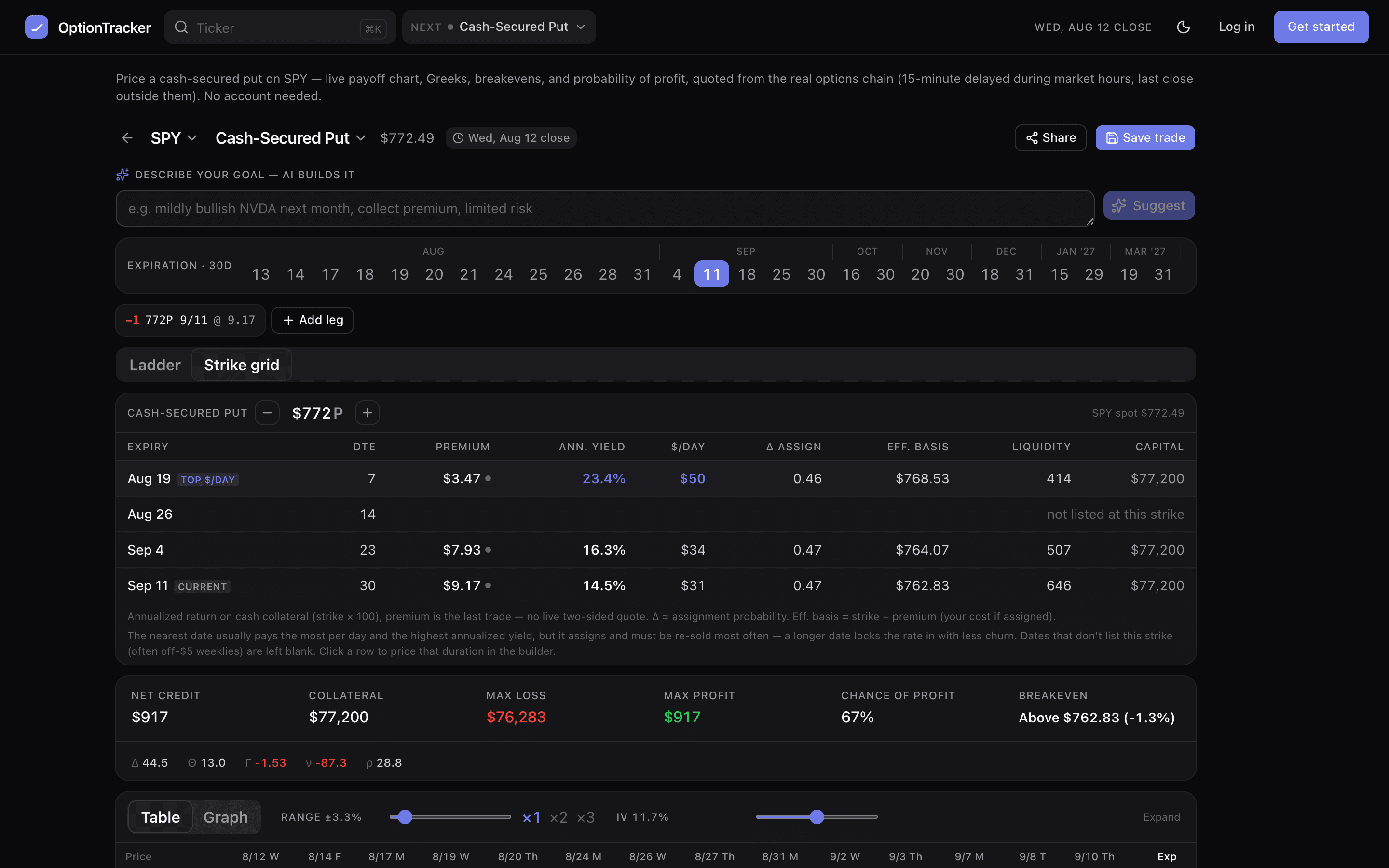
Task: Switch to the Ladder tab
Action: [155, 365]
